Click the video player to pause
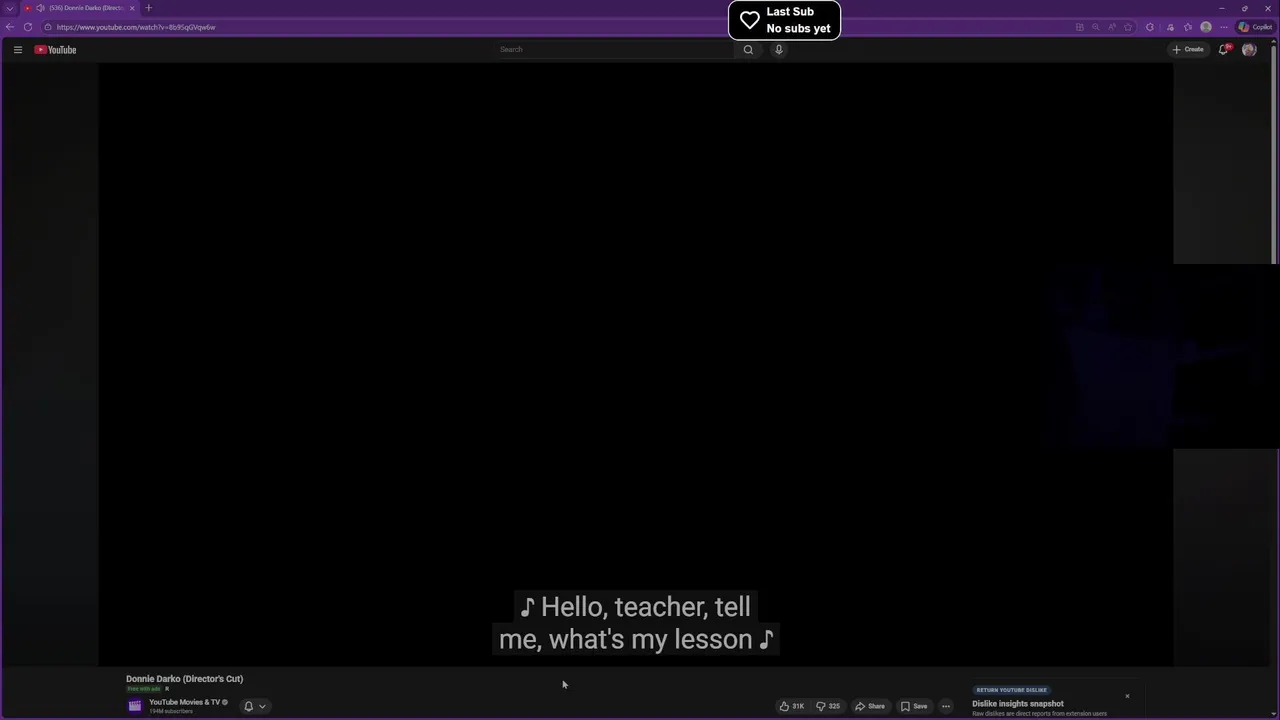The height and width of the screenshot is (720, 1280). [x=636, y=364]
